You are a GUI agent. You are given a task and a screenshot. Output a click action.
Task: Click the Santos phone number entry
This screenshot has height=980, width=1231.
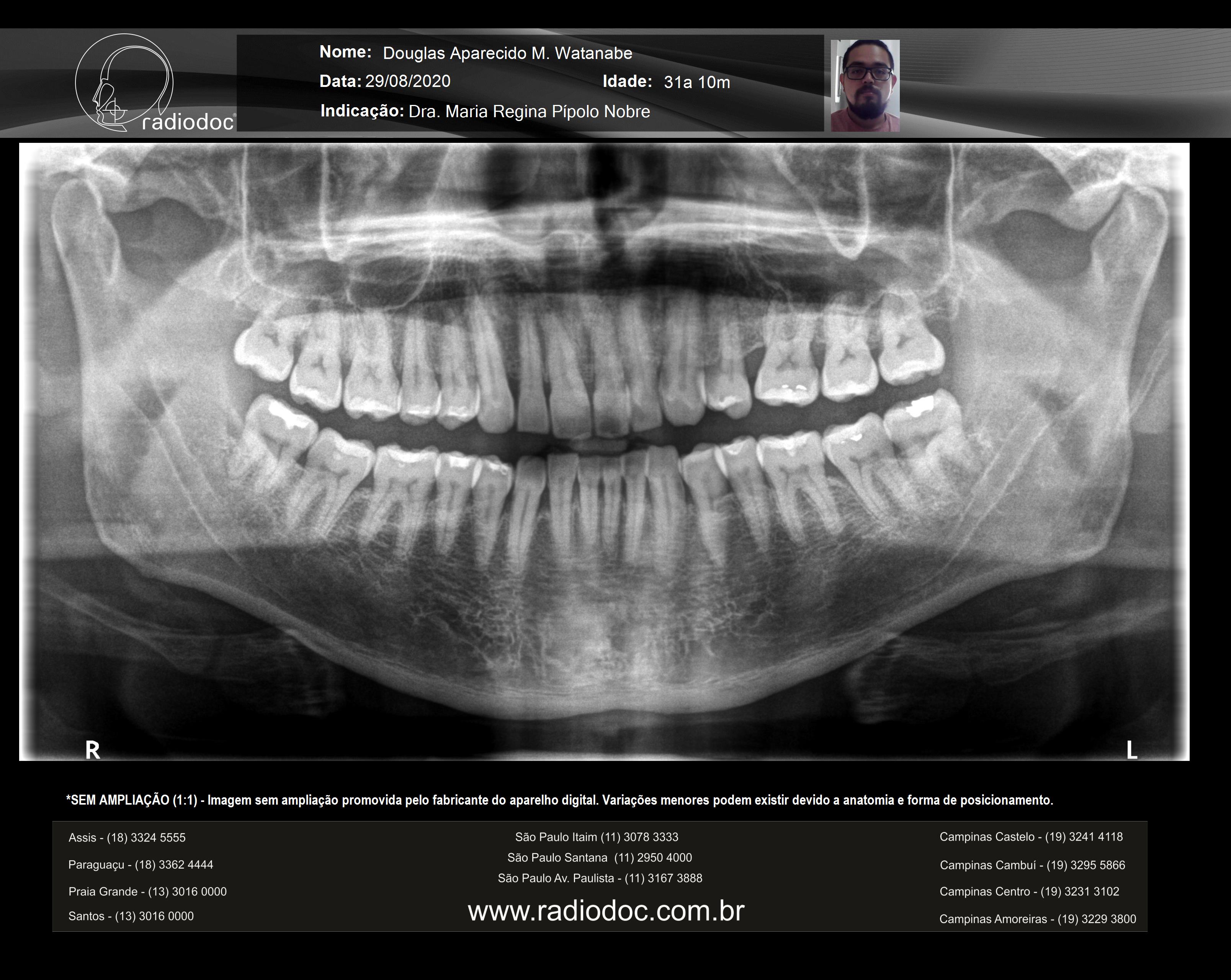point(131,916)
